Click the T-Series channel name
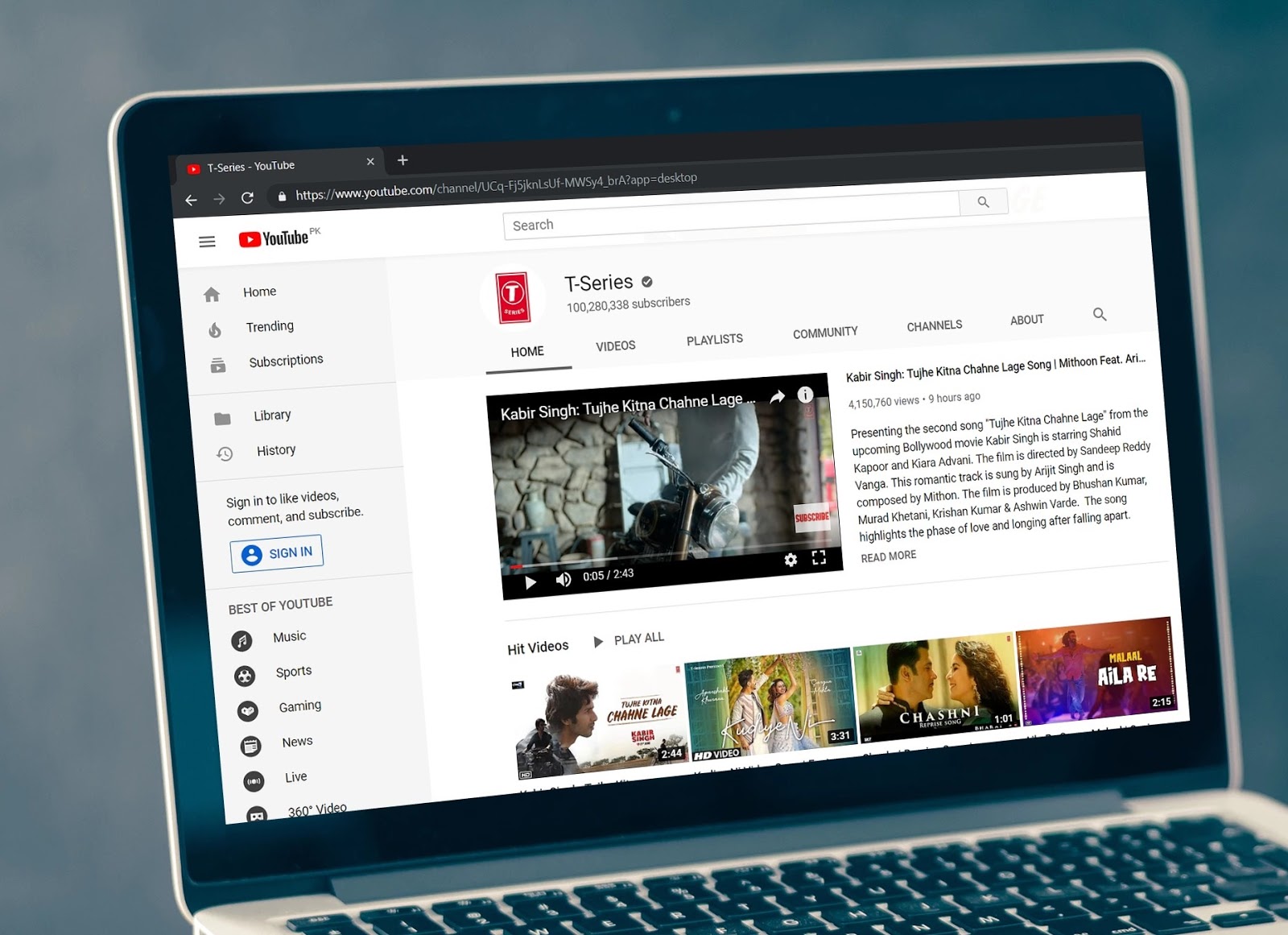The image size is (1288, 935). click(x=599, y=283)
